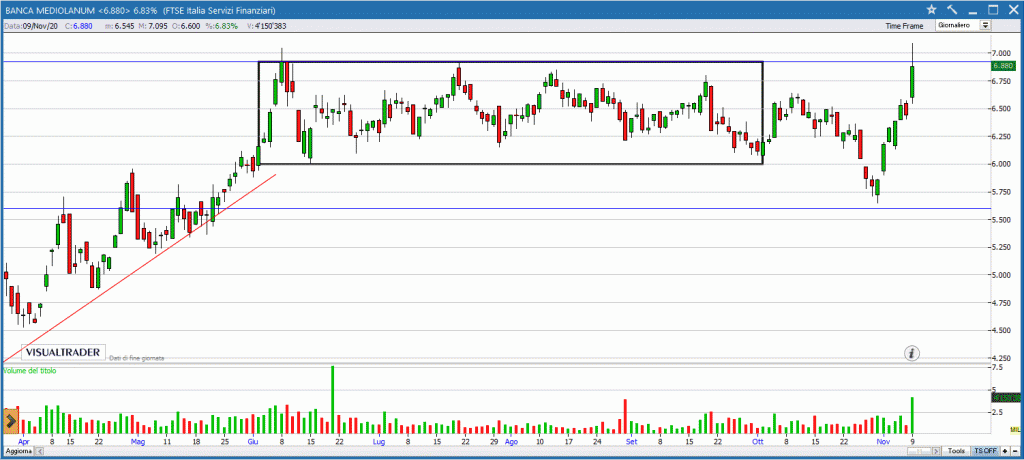Screen dimensions: 1024x460
Task: Click the Data:09/Nov/20 date field
Action: coord(31,26)
